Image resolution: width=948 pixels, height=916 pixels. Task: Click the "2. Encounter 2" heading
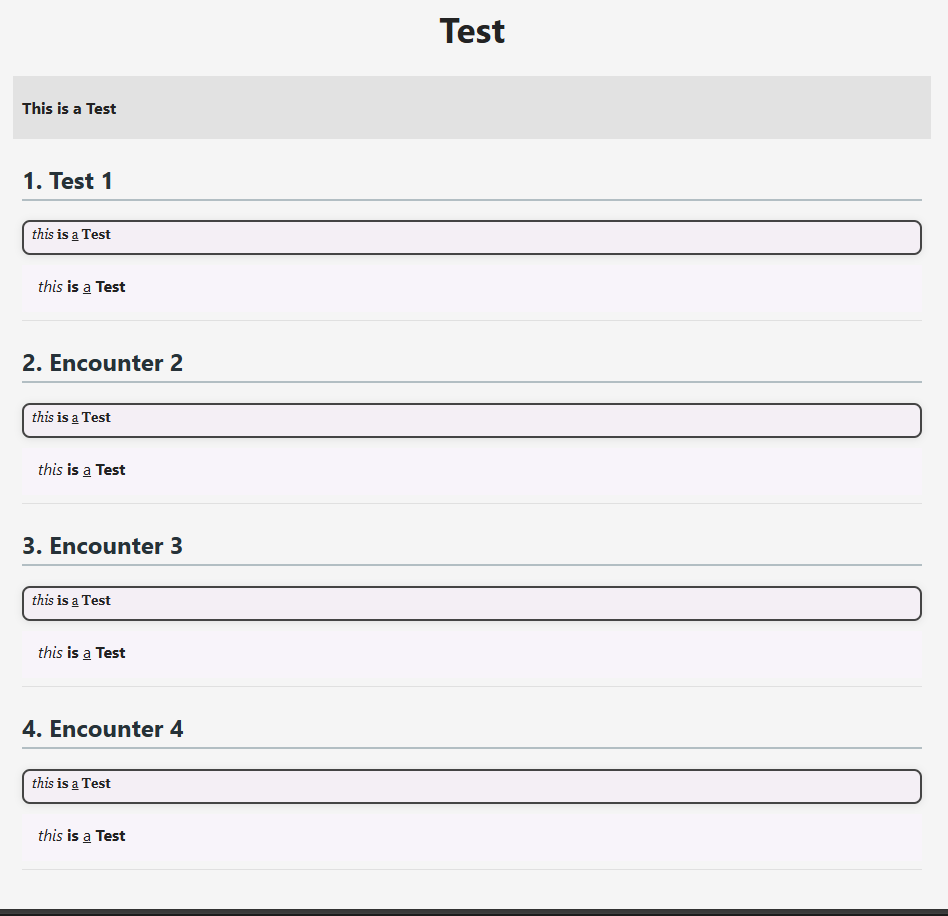point(102,363)
